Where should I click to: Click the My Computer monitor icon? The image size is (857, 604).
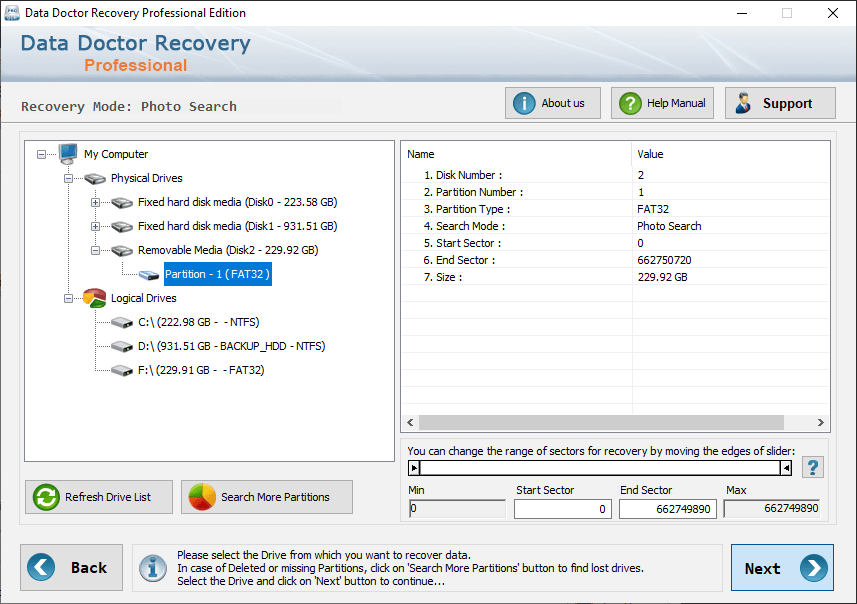[68, 154]
